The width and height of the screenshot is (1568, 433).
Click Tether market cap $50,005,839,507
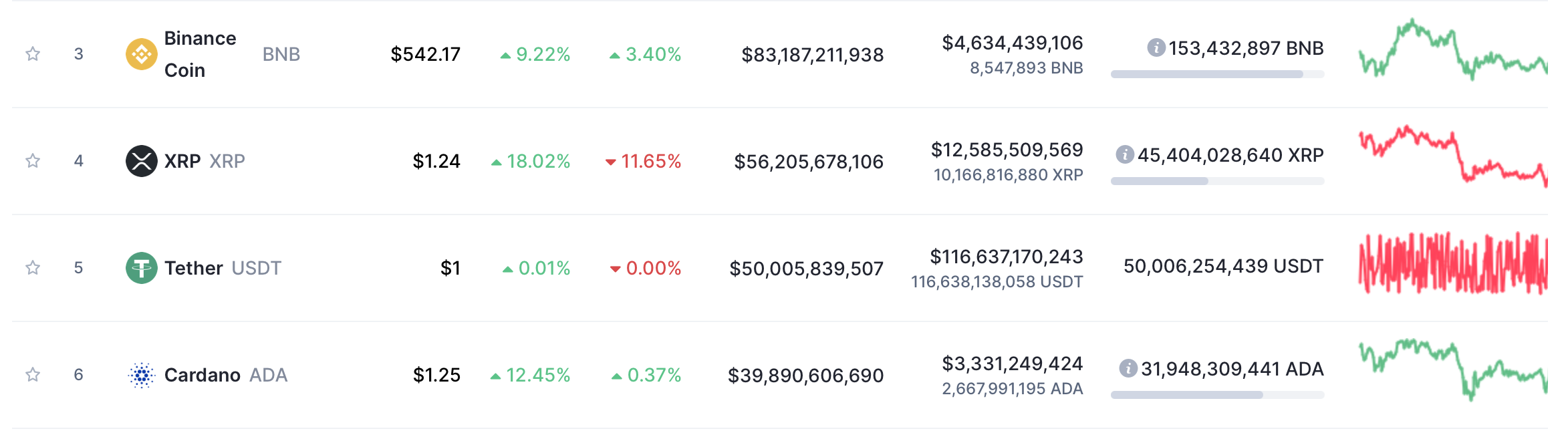coord(806,269)
